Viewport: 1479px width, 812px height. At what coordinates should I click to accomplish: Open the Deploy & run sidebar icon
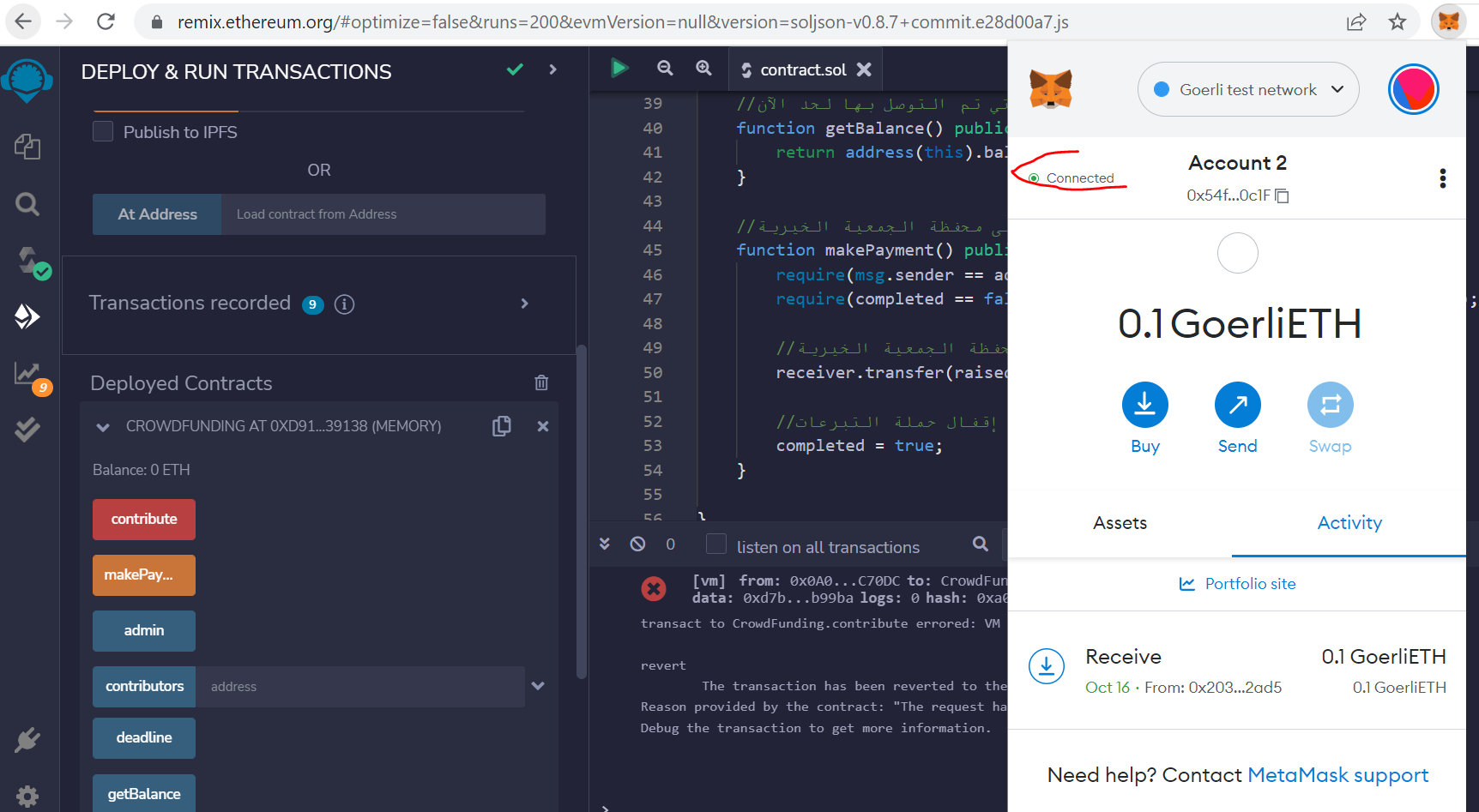pos(27,316)
